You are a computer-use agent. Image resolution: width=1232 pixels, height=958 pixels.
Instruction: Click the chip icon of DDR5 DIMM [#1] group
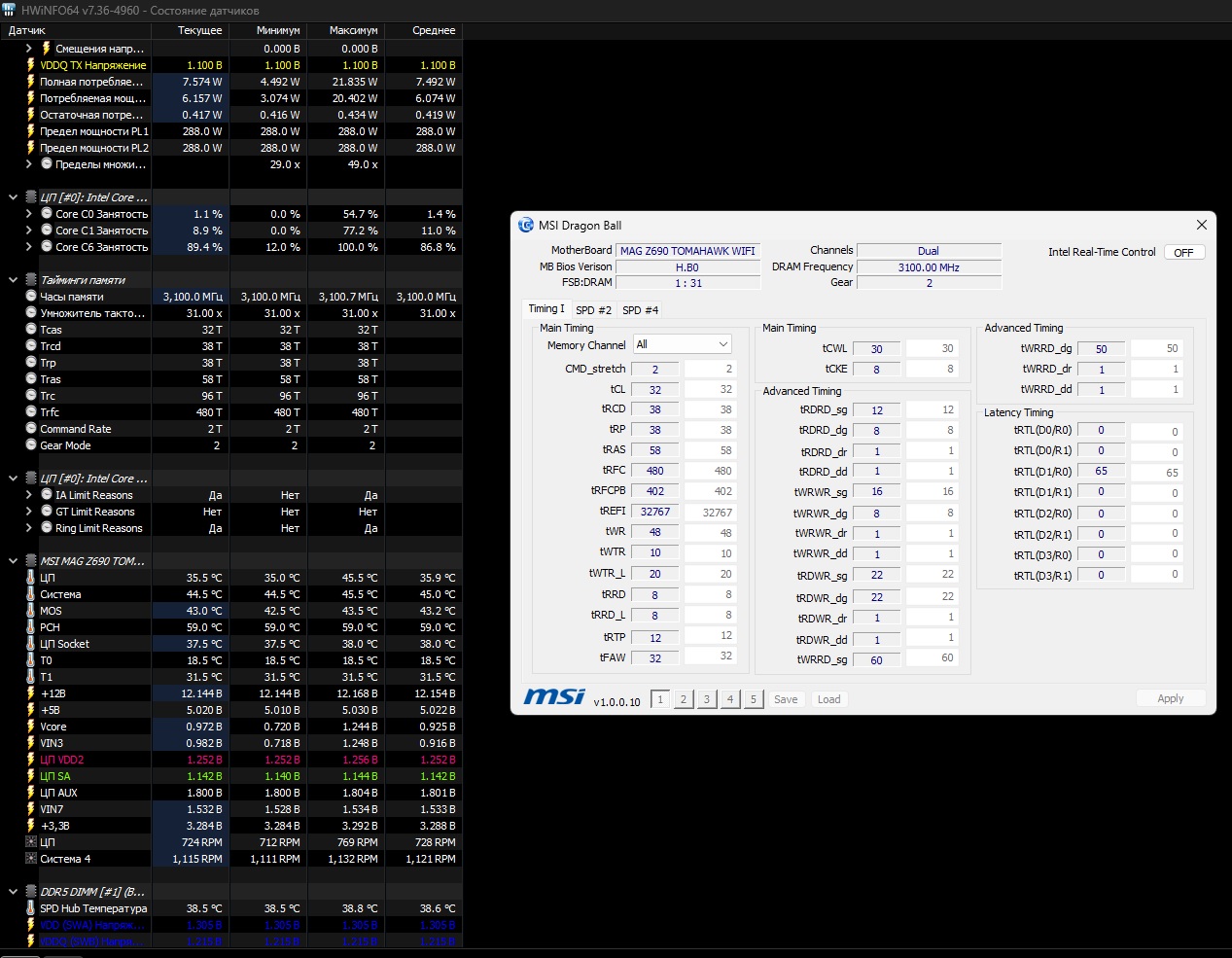pyautogui.click(x=31, y=891)
